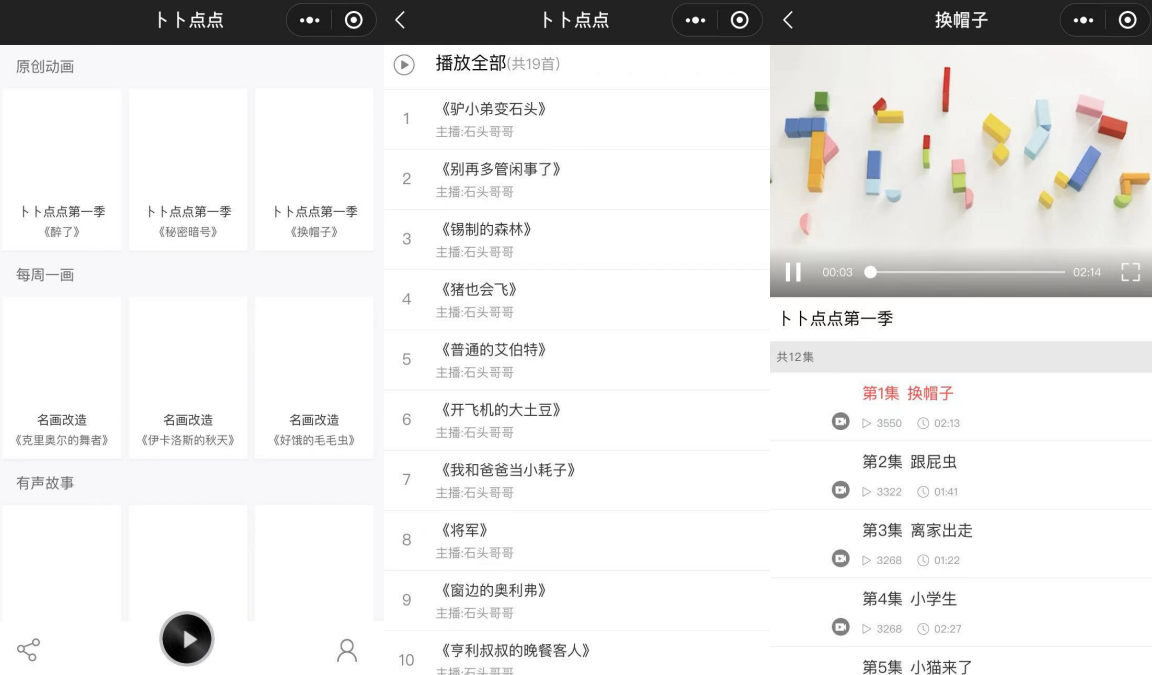
Task: Tap the play-all circle icon
Action: [403, 65]
